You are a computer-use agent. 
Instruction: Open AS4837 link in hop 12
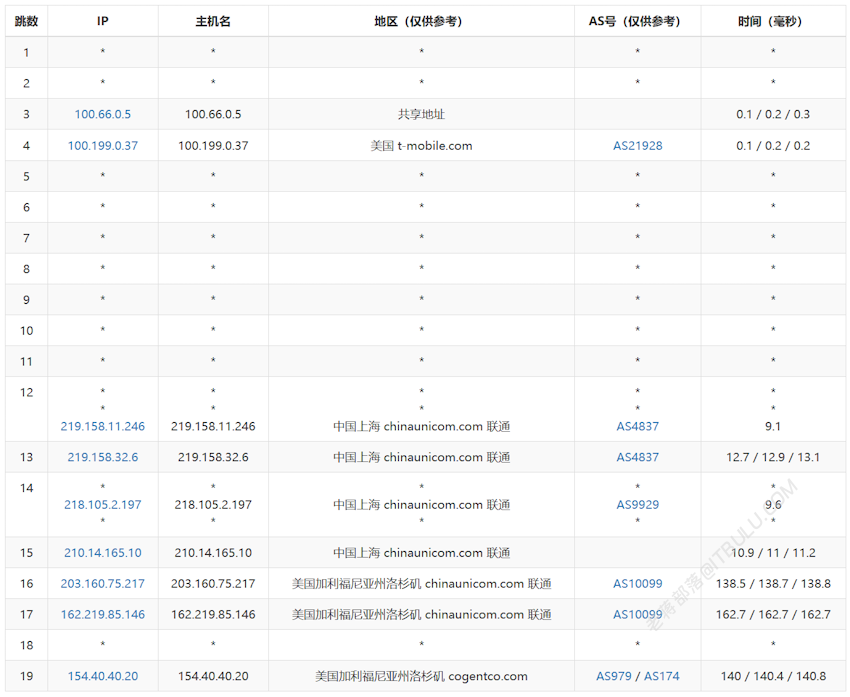click(x=638, y=427)
